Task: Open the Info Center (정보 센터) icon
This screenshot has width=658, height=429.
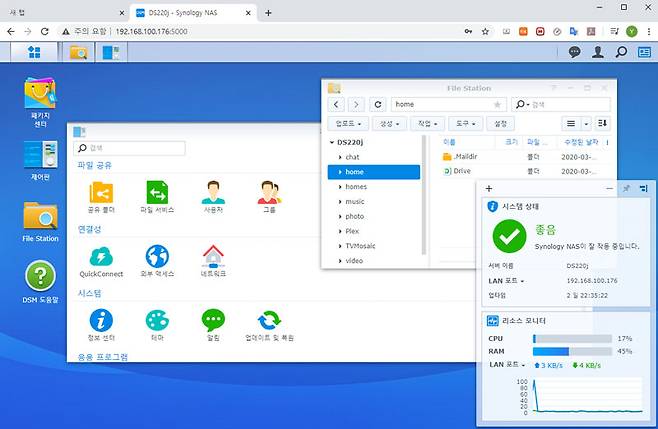Action: [x=101, y=325]
